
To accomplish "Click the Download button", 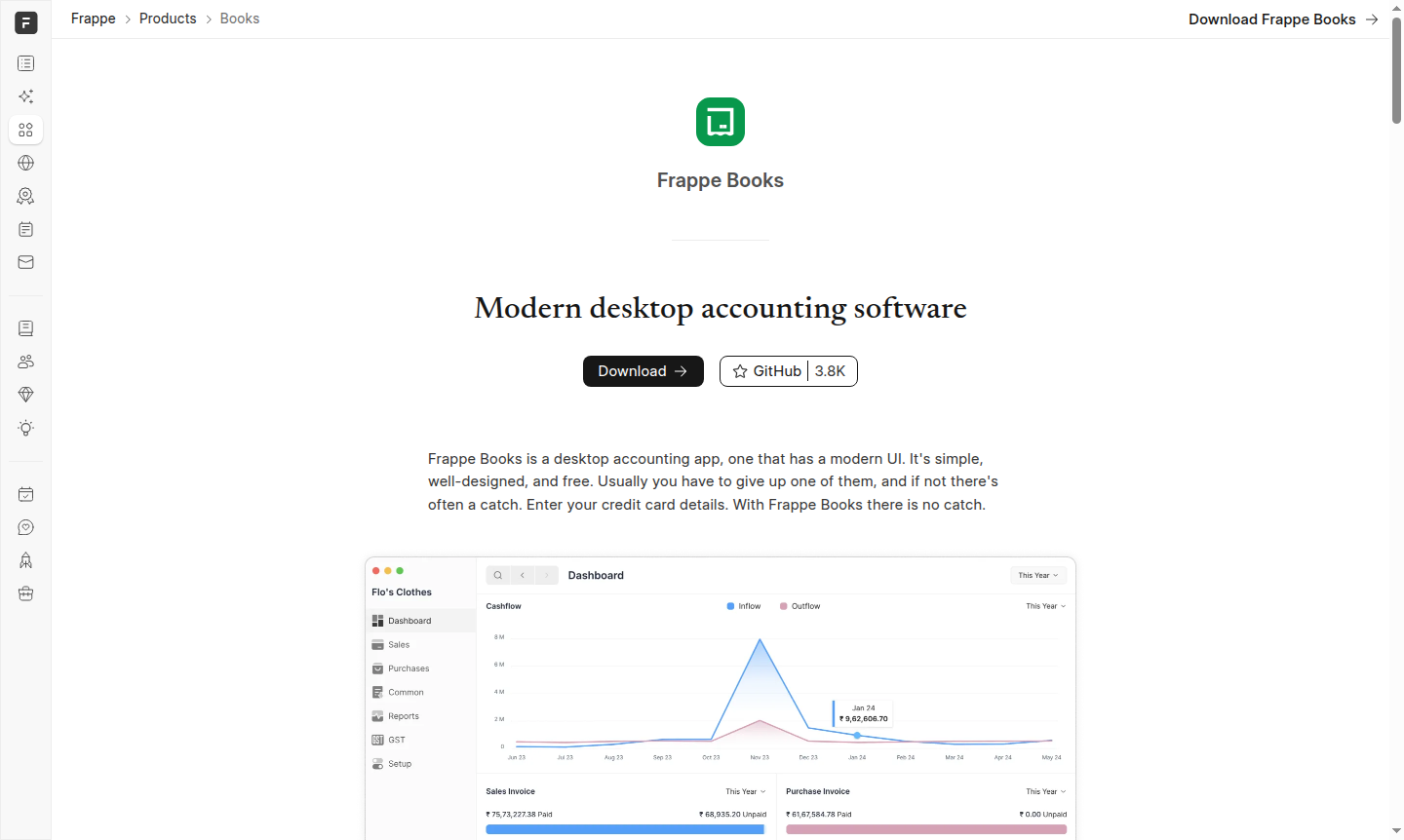I will click(643, 371).
